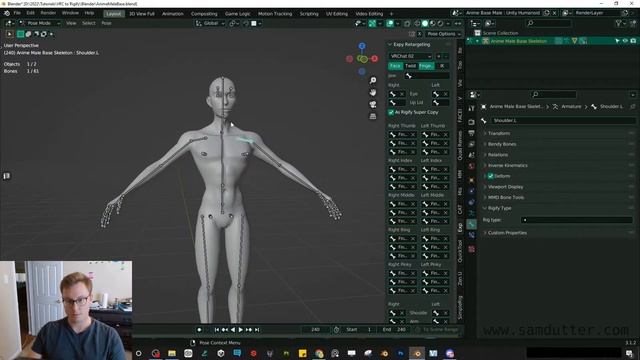
Task: Expand the Custom Properties panel
Action: (507, 233)
